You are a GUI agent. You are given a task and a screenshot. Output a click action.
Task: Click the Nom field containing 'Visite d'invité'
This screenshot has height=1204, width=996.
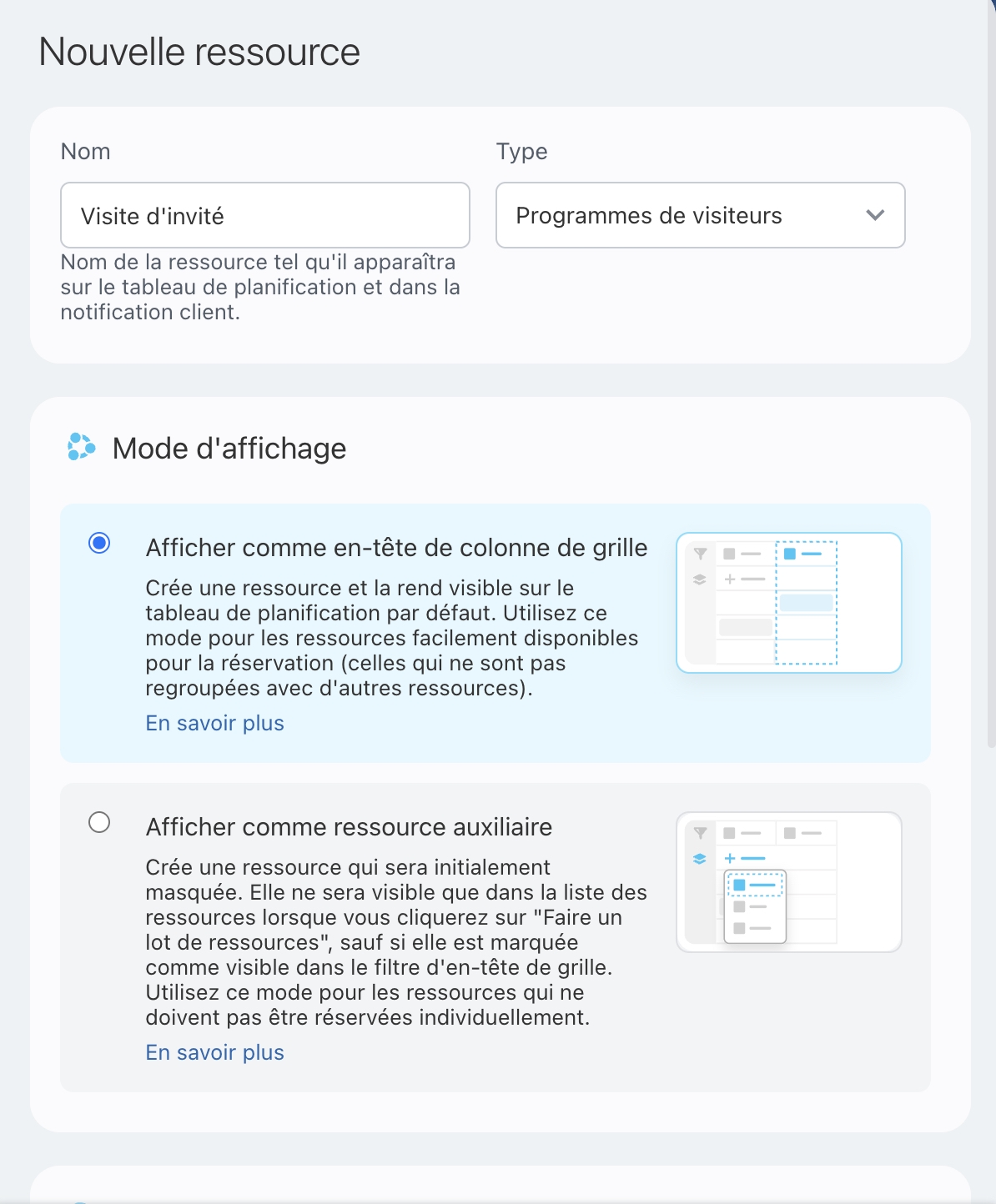(265, 216)
